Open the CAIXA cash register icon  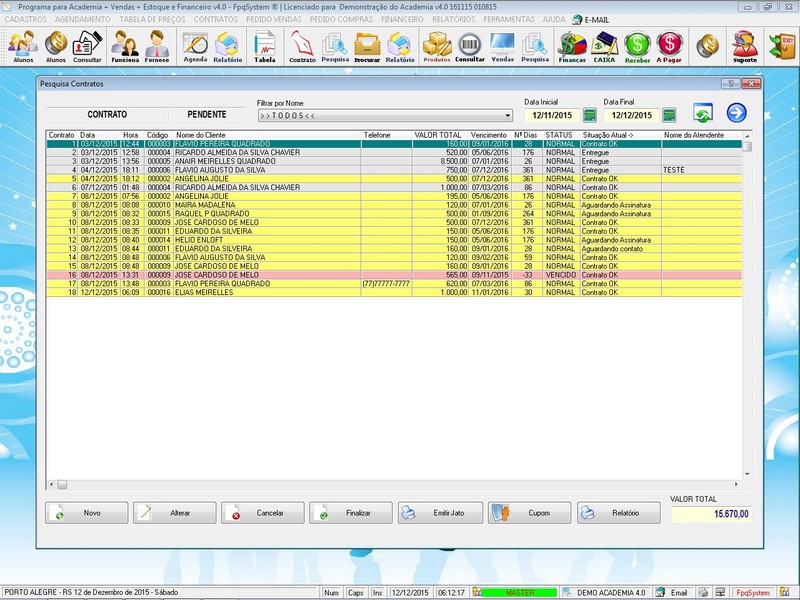pyautogui.click(x=604, y=45)
